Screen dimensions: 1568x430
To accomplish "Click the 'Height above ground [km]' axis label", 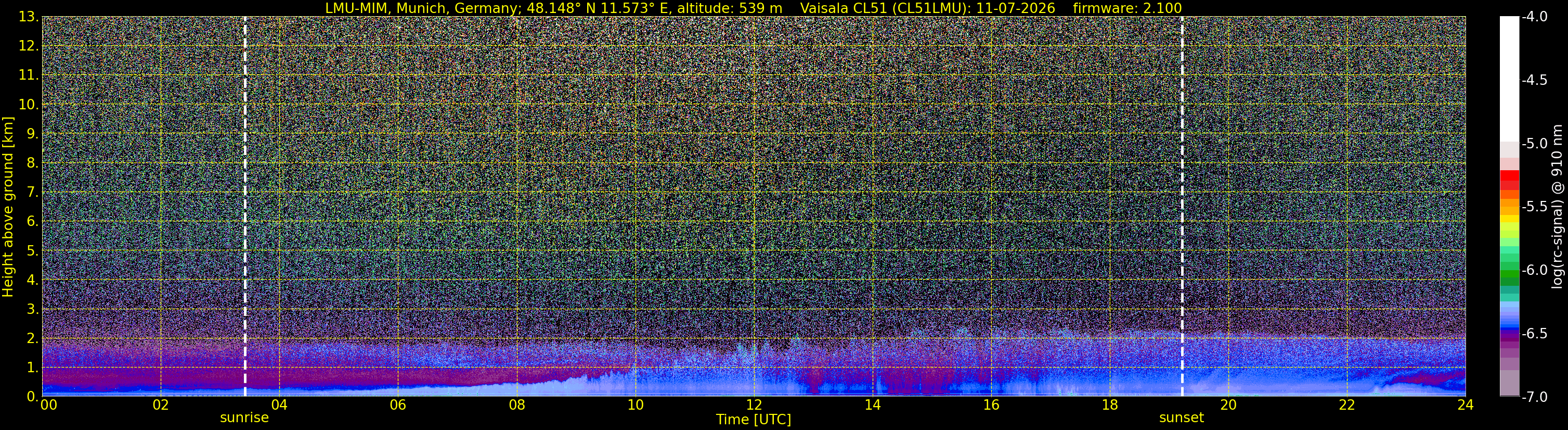I will point(8,207).
